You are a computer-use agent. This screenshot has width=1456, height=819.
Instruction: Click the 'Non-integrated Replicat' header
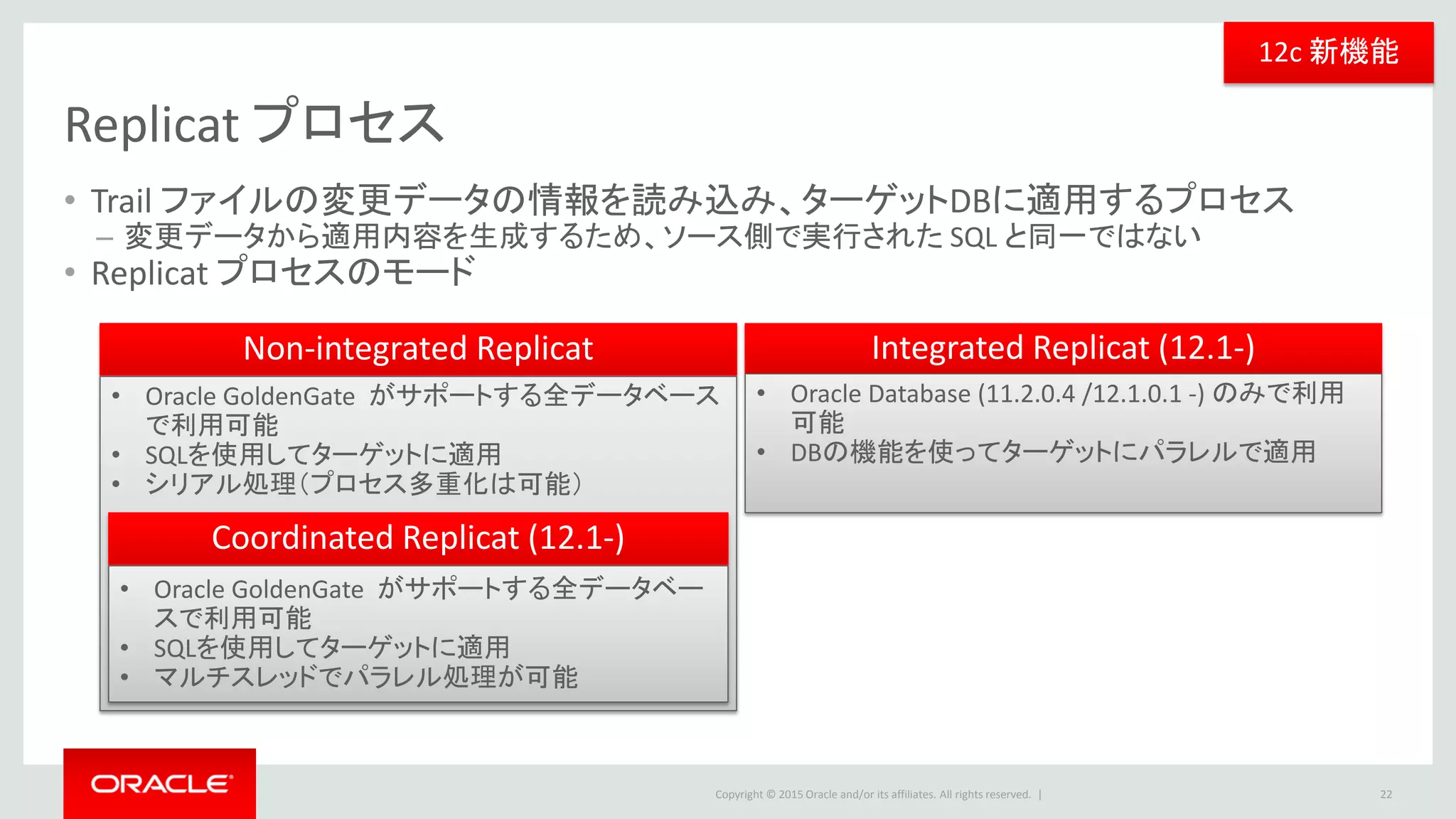click(418, 349)
